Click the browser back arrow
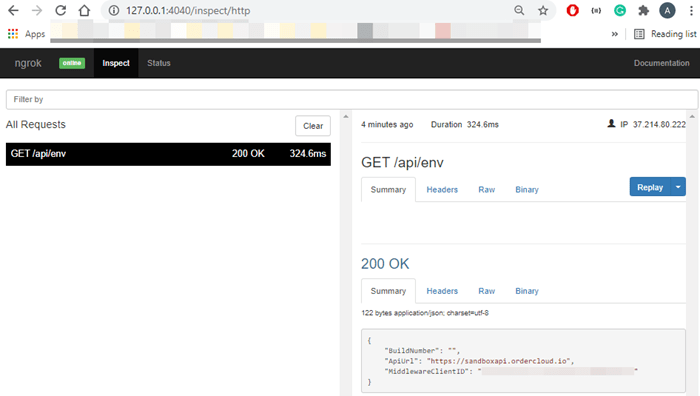The image size is (700, 396). pyautogui.click(x=13, y=10)
